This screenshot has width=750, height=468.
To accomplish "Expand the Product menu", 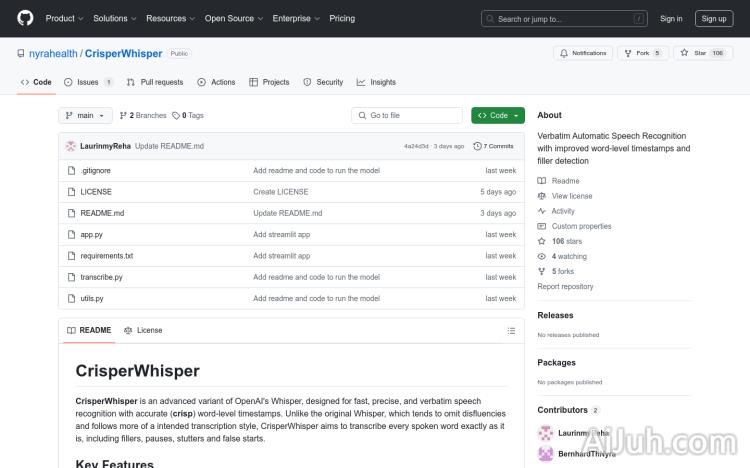I will point(64,18).
